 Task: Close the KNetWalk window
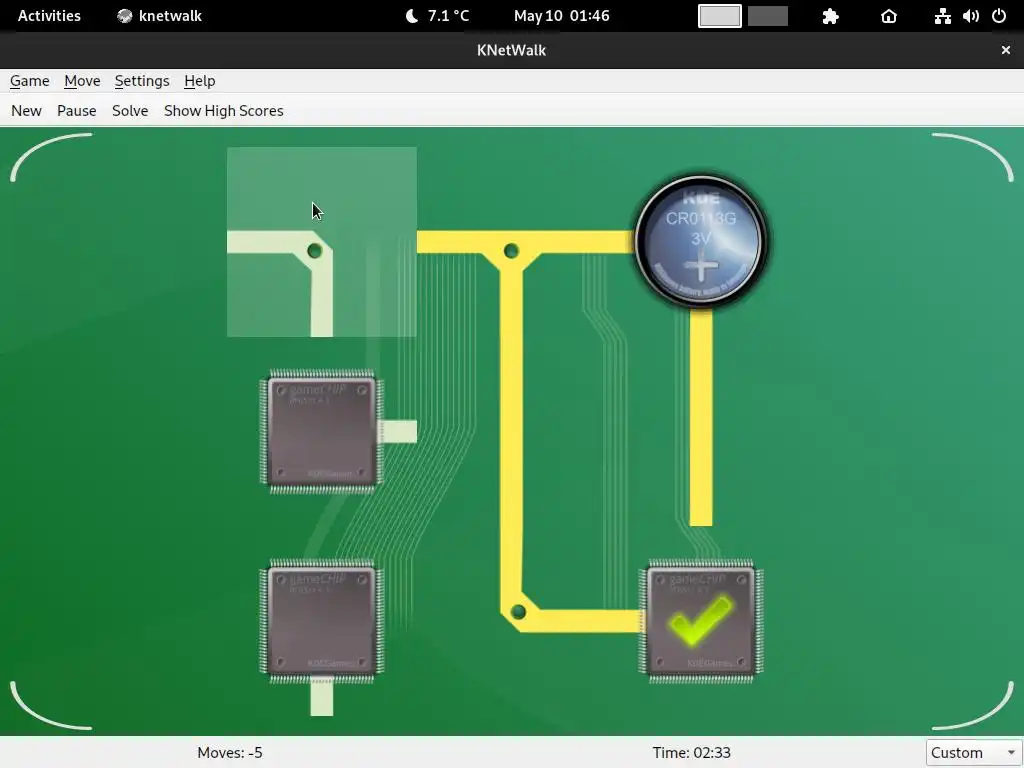pos(1006,50)
